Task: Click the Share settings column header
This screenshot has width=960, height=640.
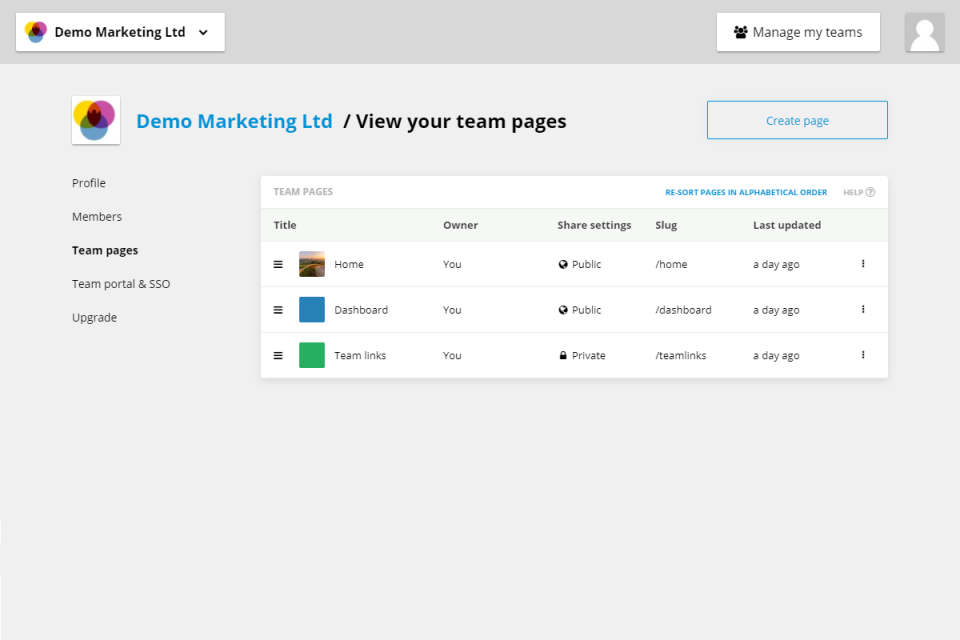Action: (594, 225)
